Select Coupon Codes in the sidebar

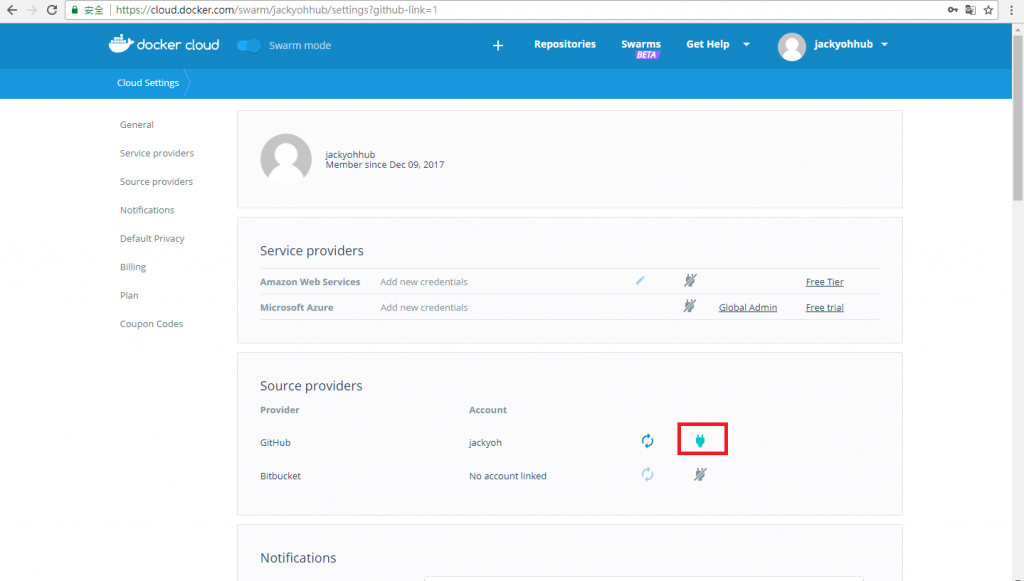[151, 324]
